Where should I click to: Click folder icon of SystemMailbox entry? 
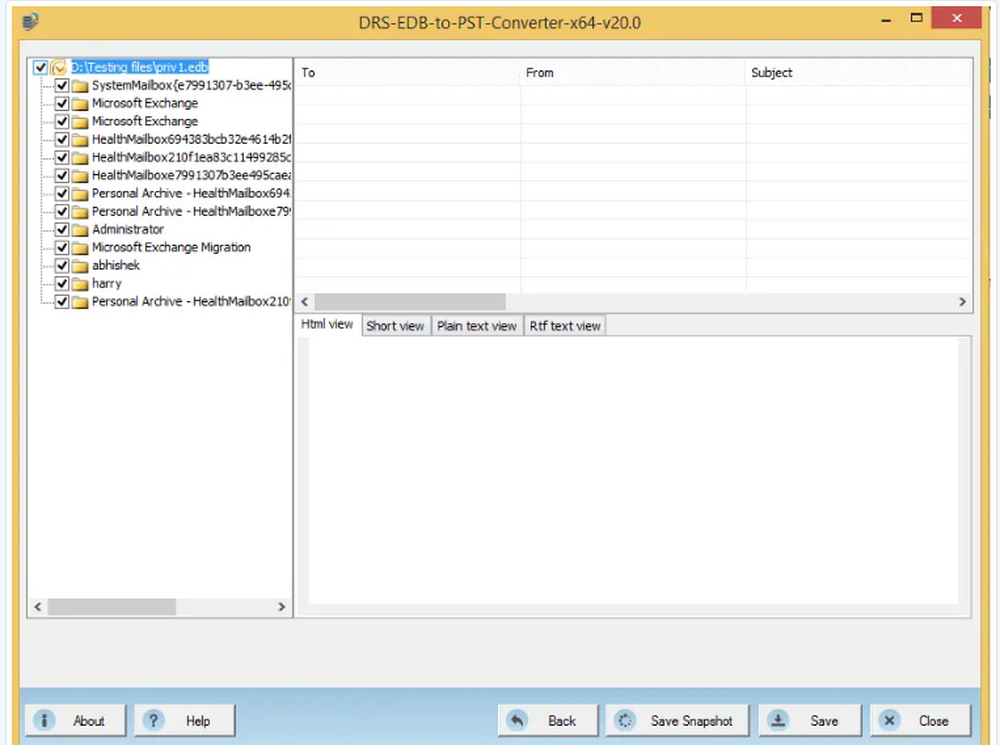tap(80, 85)
